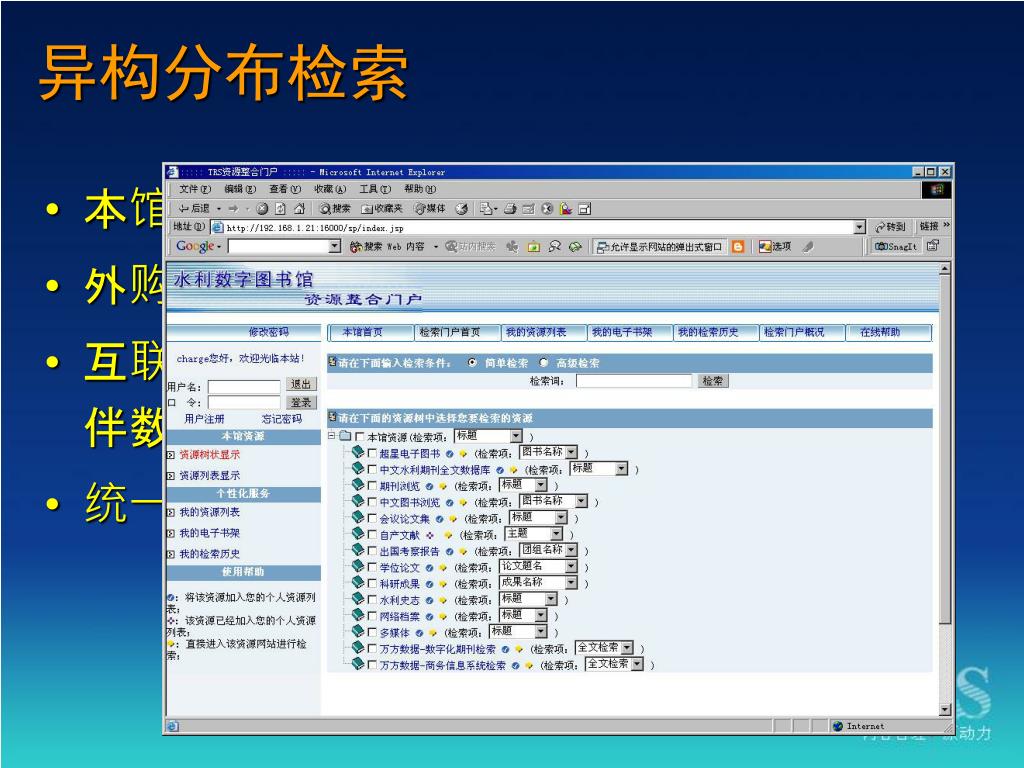Click blue add-to-list icon next to 超星电子图书
The width and height of the screenshot is (1024, 768).
[449, 453]
